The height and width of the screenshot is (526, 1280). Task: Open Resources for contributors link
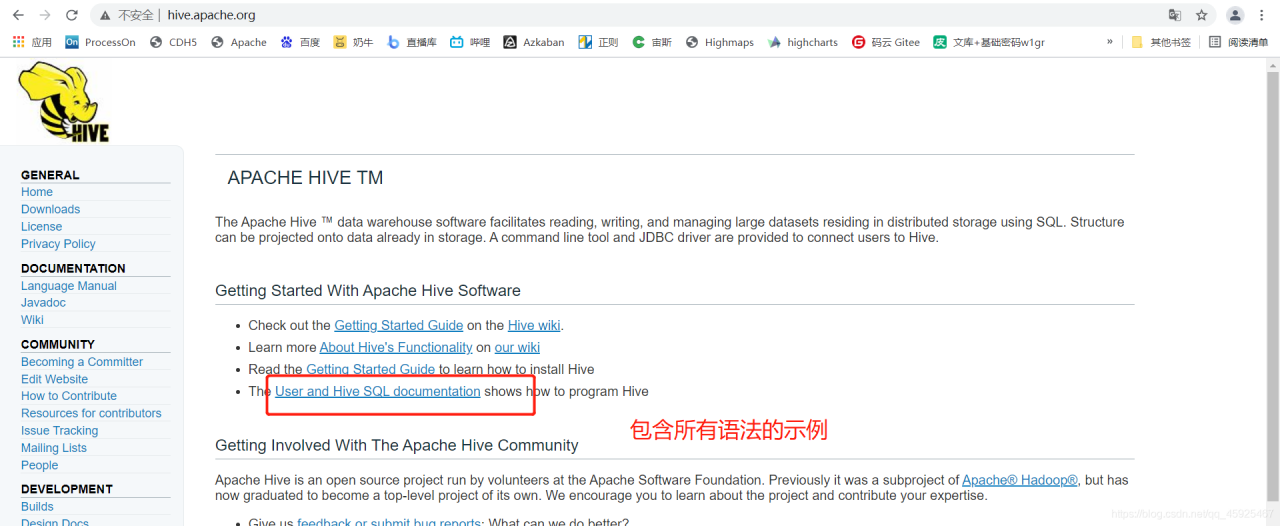[x=91, y=413]
